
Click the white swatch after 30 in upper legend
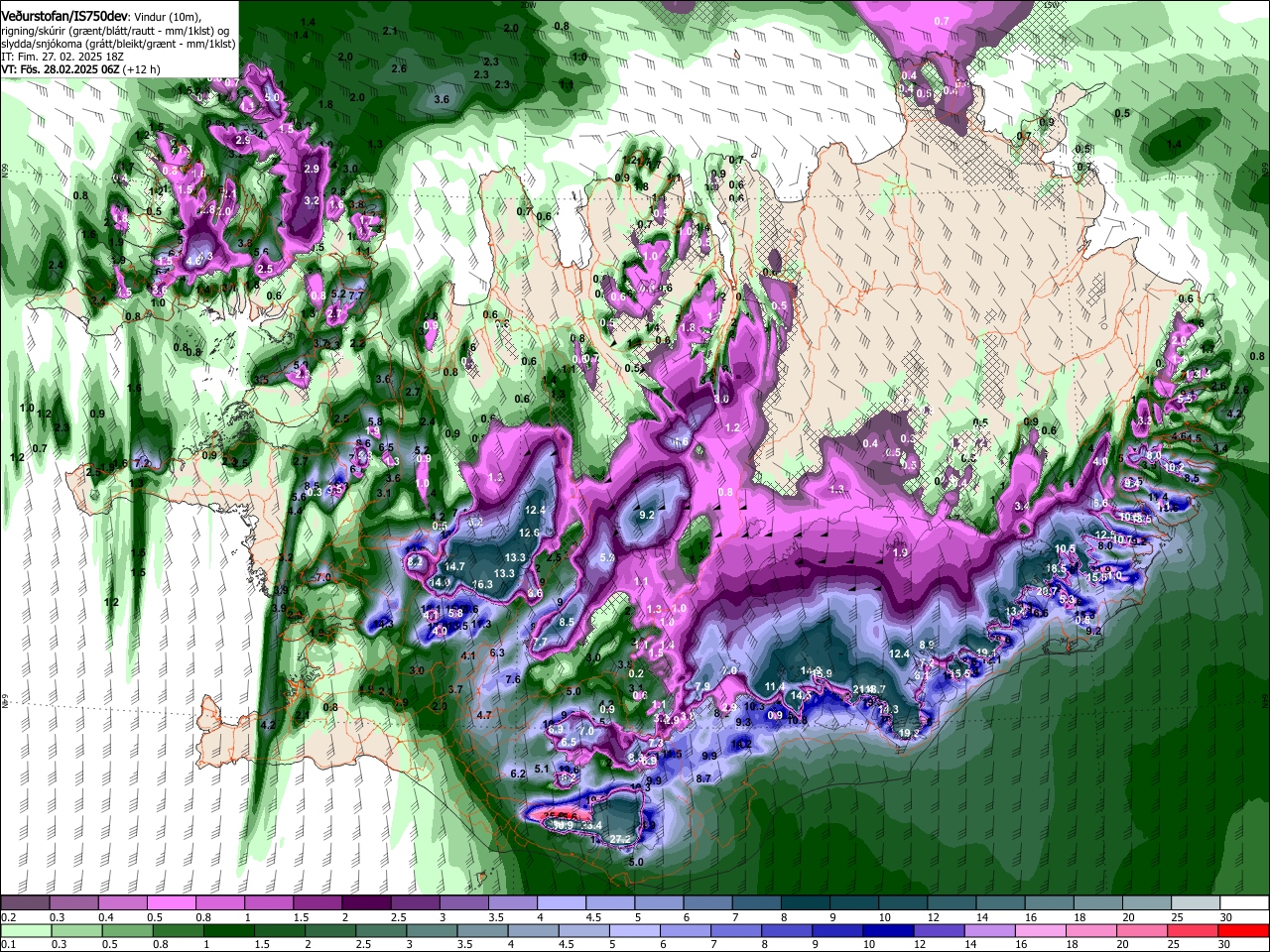pos(1244,903)
